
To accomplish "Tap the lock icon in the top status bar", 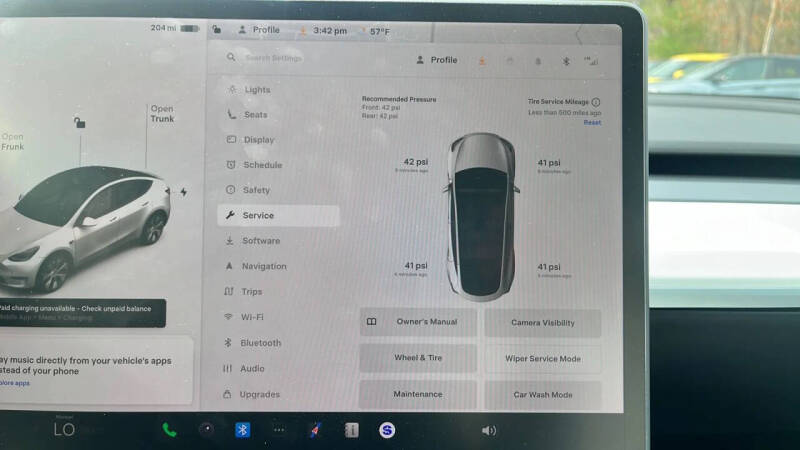I will click(x=217, y=30).
